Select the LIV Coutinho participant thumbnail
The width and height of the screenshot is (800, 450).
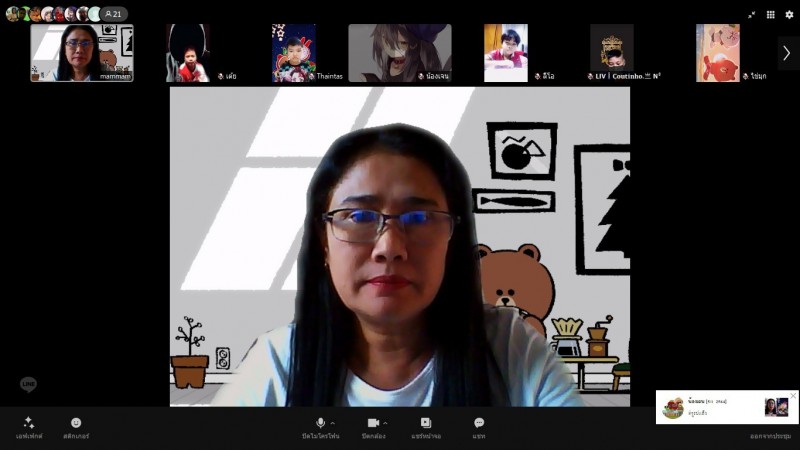[x=611, y=52]
